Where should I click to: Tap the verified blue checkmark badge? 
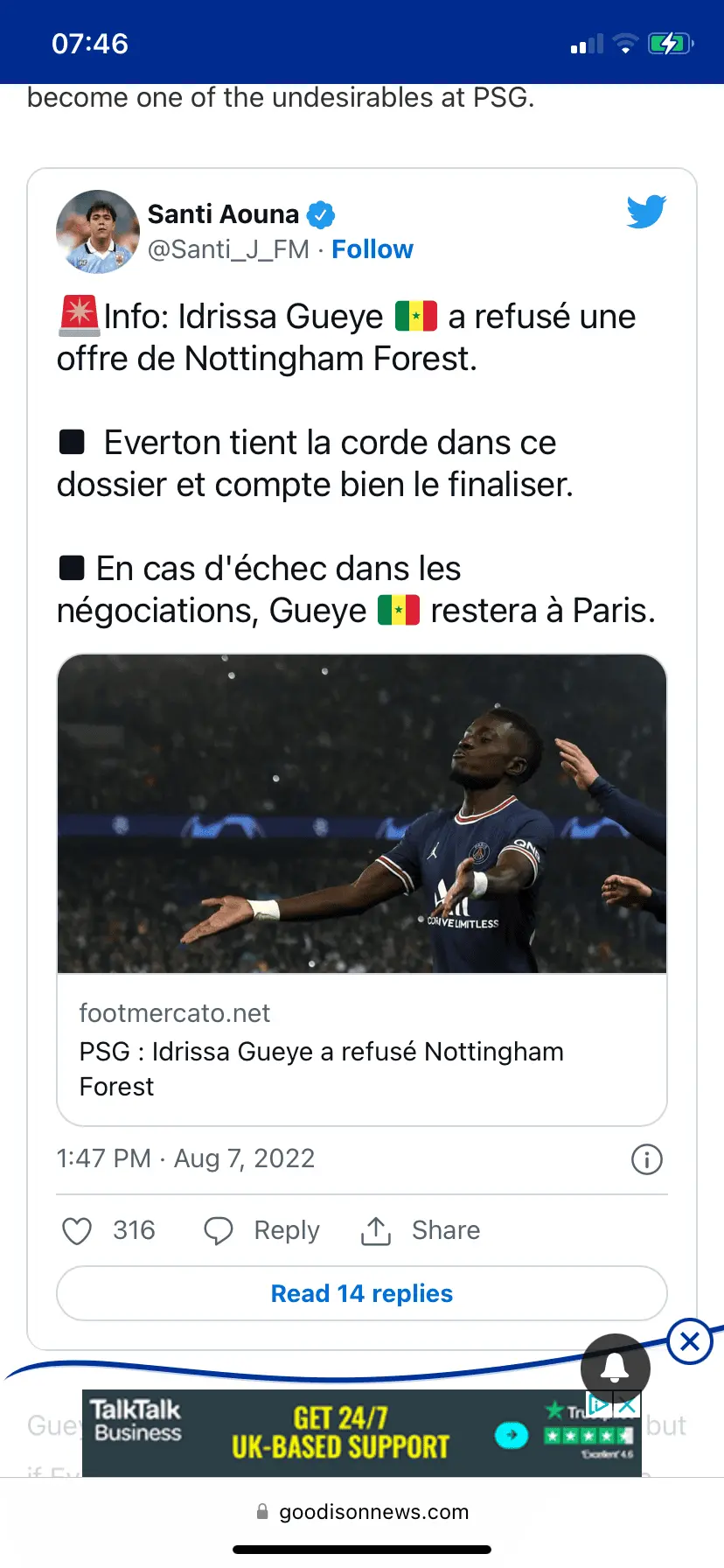321,214
